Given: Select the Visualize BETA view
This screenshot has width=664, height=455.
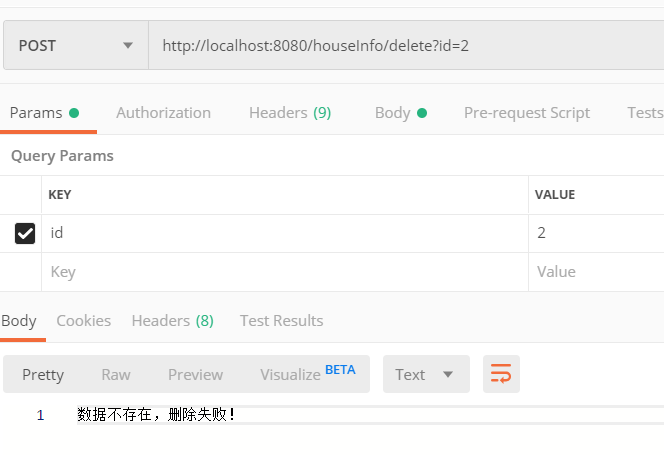Looking at the screenshot, I should [x=308, y=374].
